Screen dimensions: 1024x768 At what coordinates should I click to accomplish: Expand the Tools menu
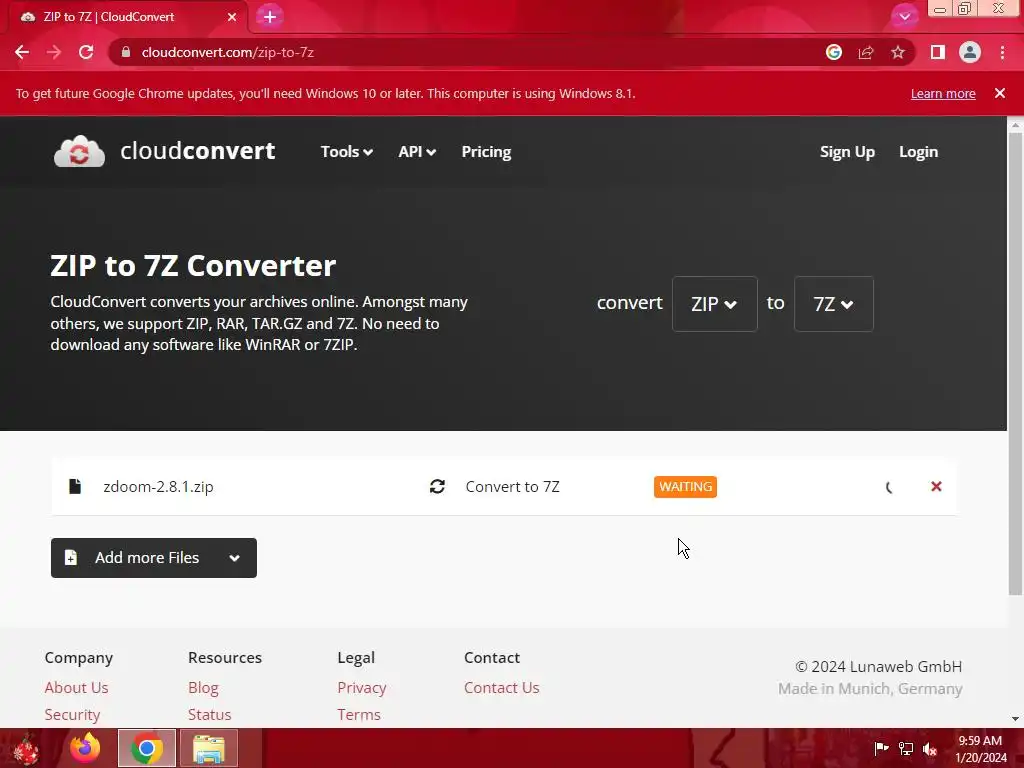pos(346,152)
